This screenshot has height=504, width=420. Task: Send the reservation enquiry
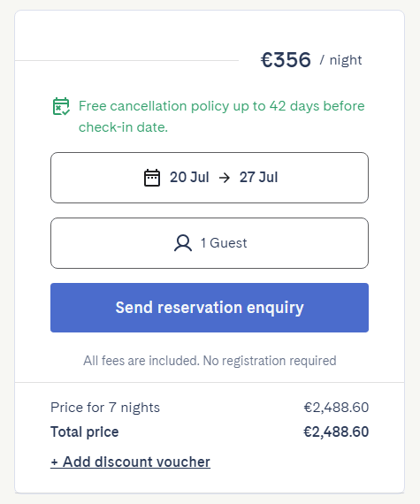coord(209,308)
